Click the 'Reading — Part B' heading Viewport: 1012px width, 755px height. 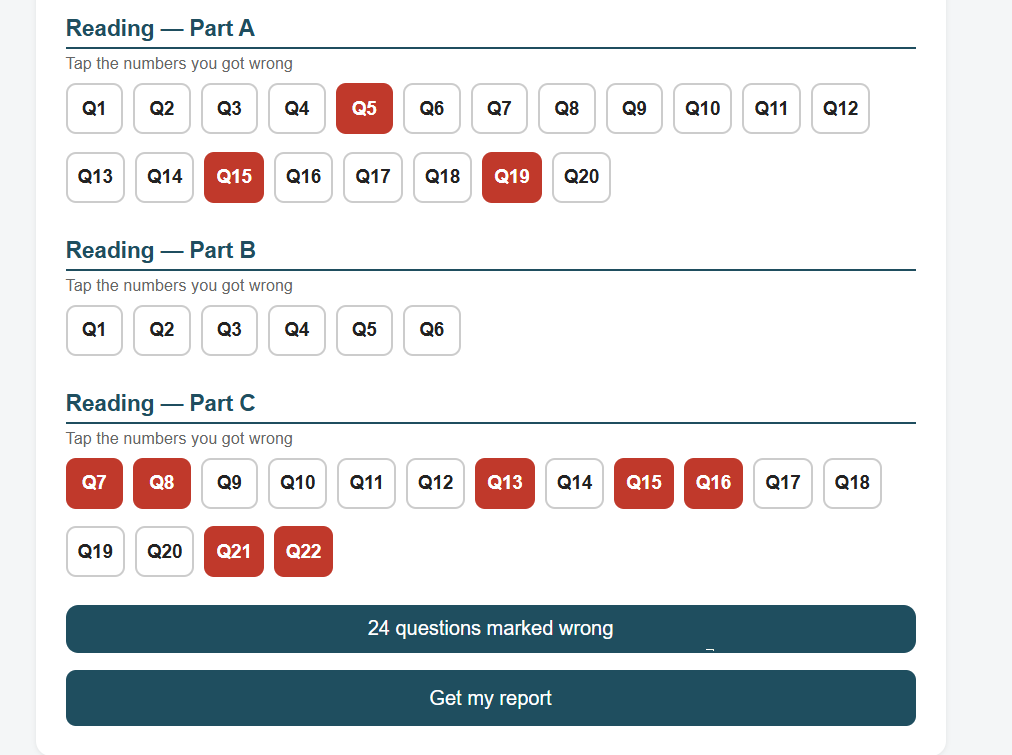point(161,250)
